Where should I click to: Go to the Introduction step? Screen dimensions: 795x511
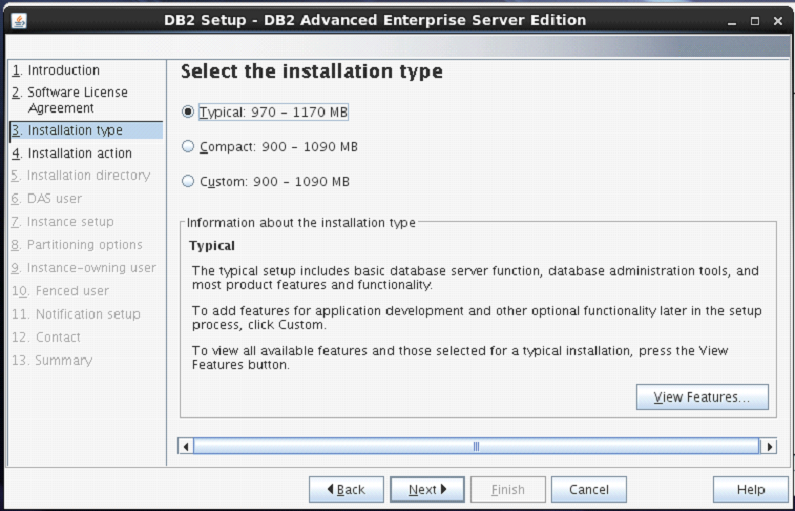pyautogui.click(x=62, y=70)
